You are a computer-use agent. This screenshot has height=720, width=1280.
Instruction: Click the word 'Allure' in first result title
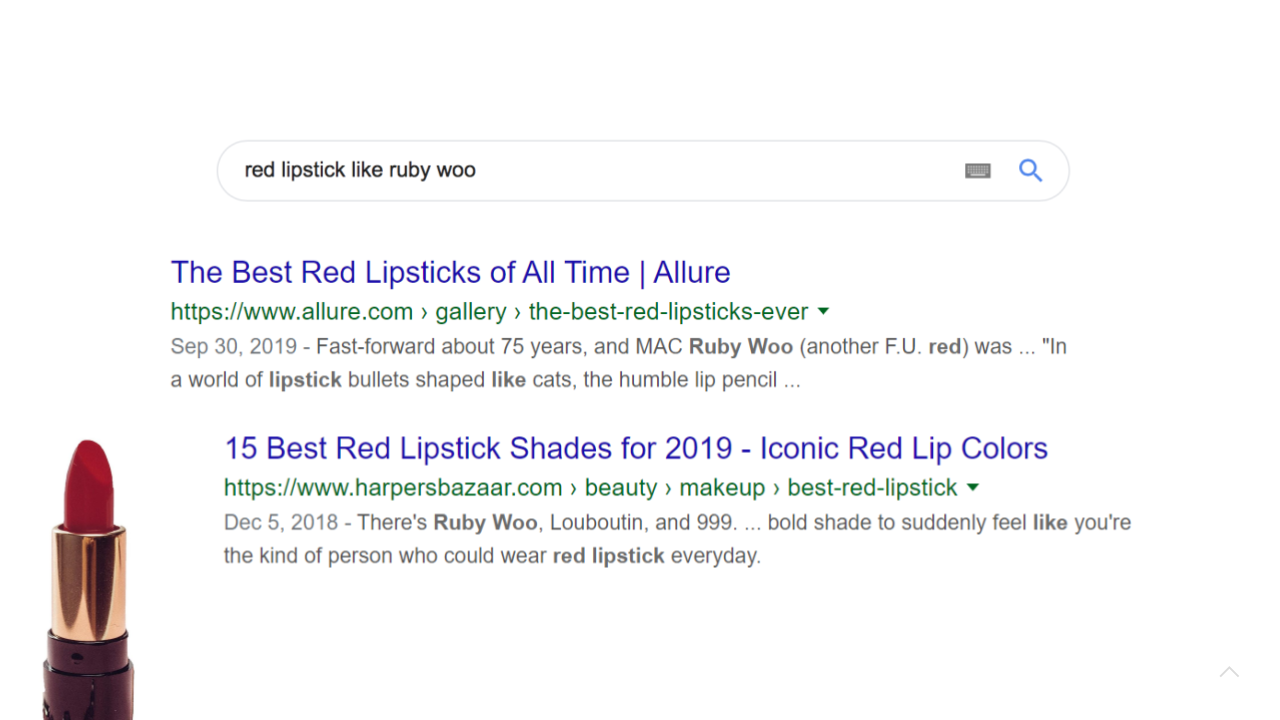tap(692, 272)
